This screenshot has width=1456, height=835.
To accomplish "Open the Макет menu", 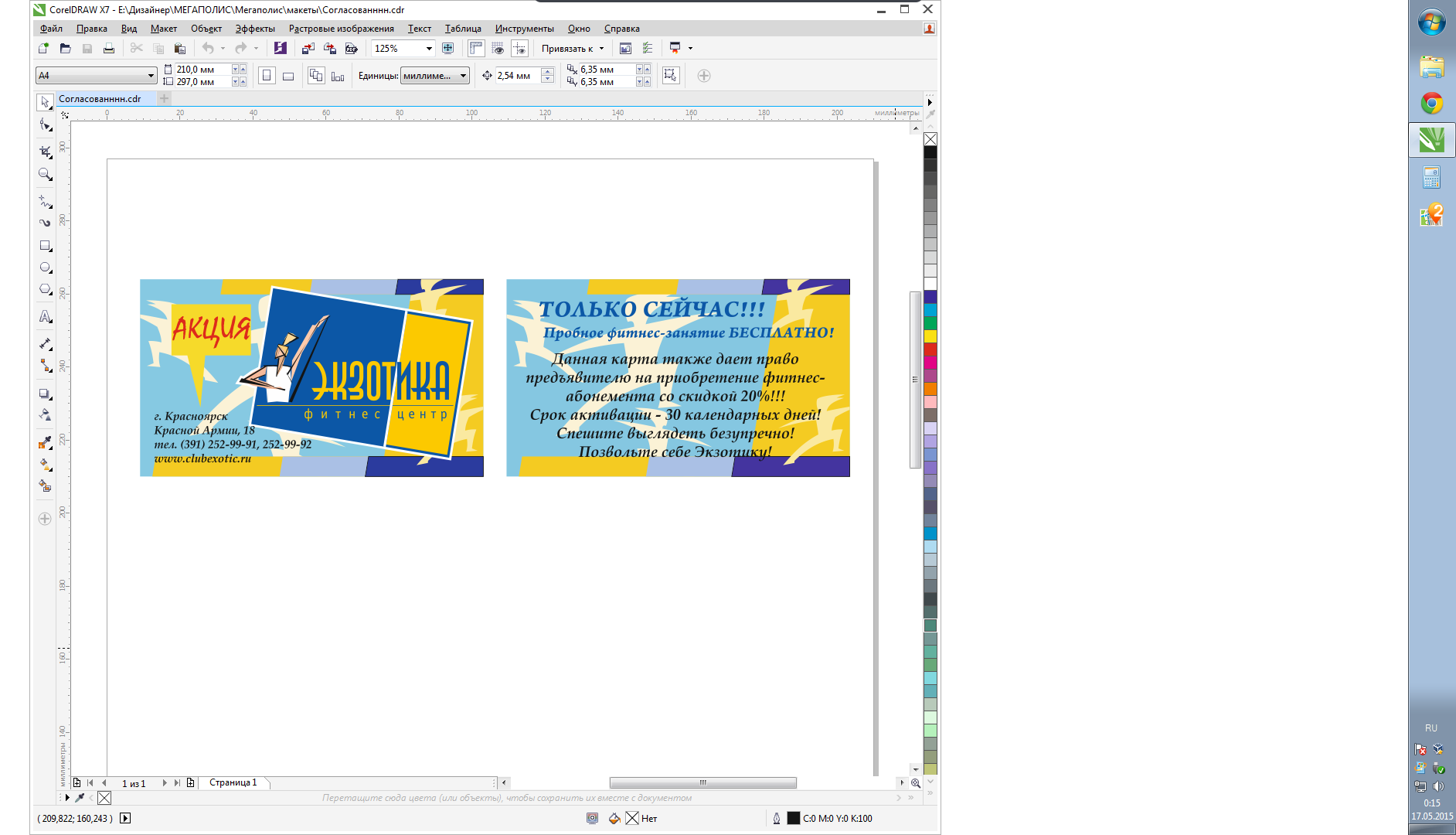I will [164, 29].
